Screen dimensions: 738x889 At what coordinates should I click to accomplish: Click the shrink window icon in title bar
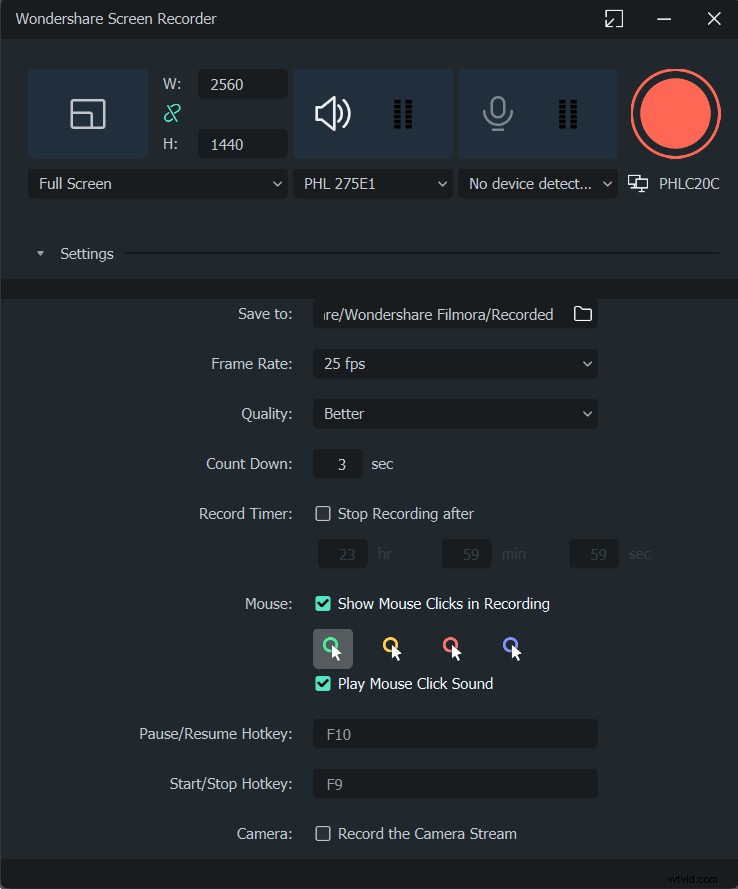tap(614, 19)
